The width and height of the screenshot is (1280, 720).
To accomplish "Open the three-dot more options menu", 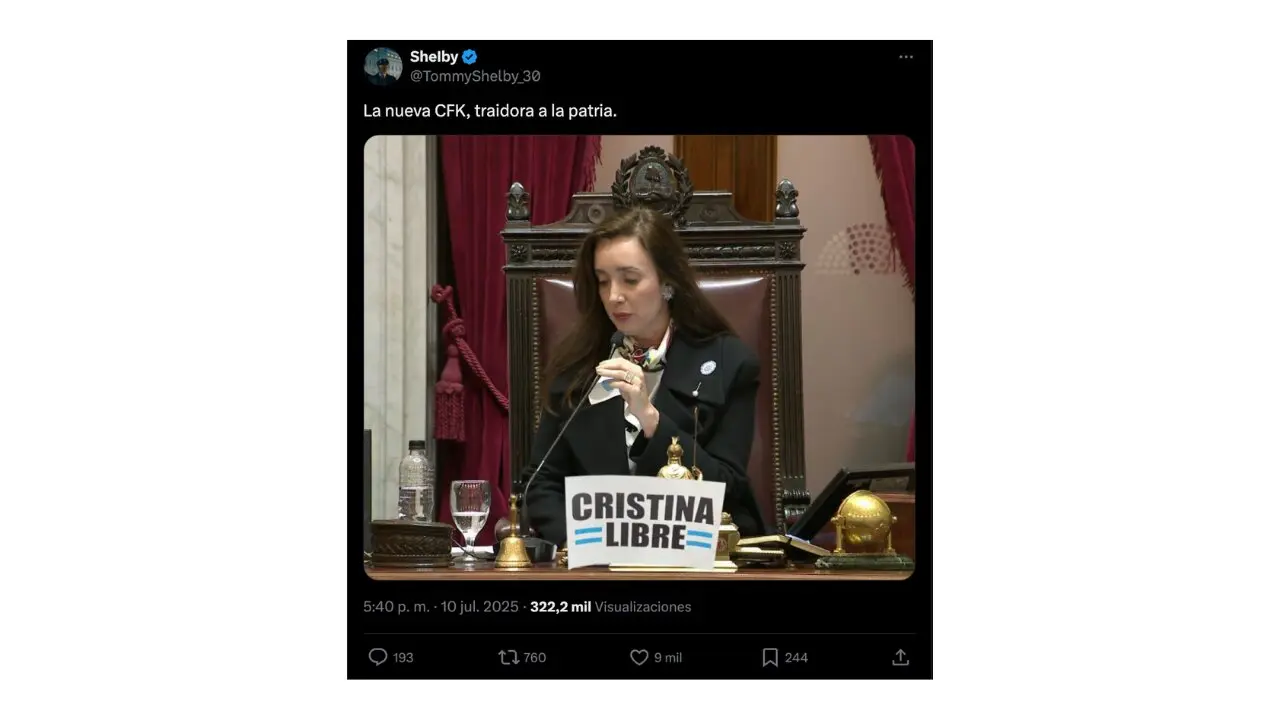I will pyautogui.click(x=906, y=57).
